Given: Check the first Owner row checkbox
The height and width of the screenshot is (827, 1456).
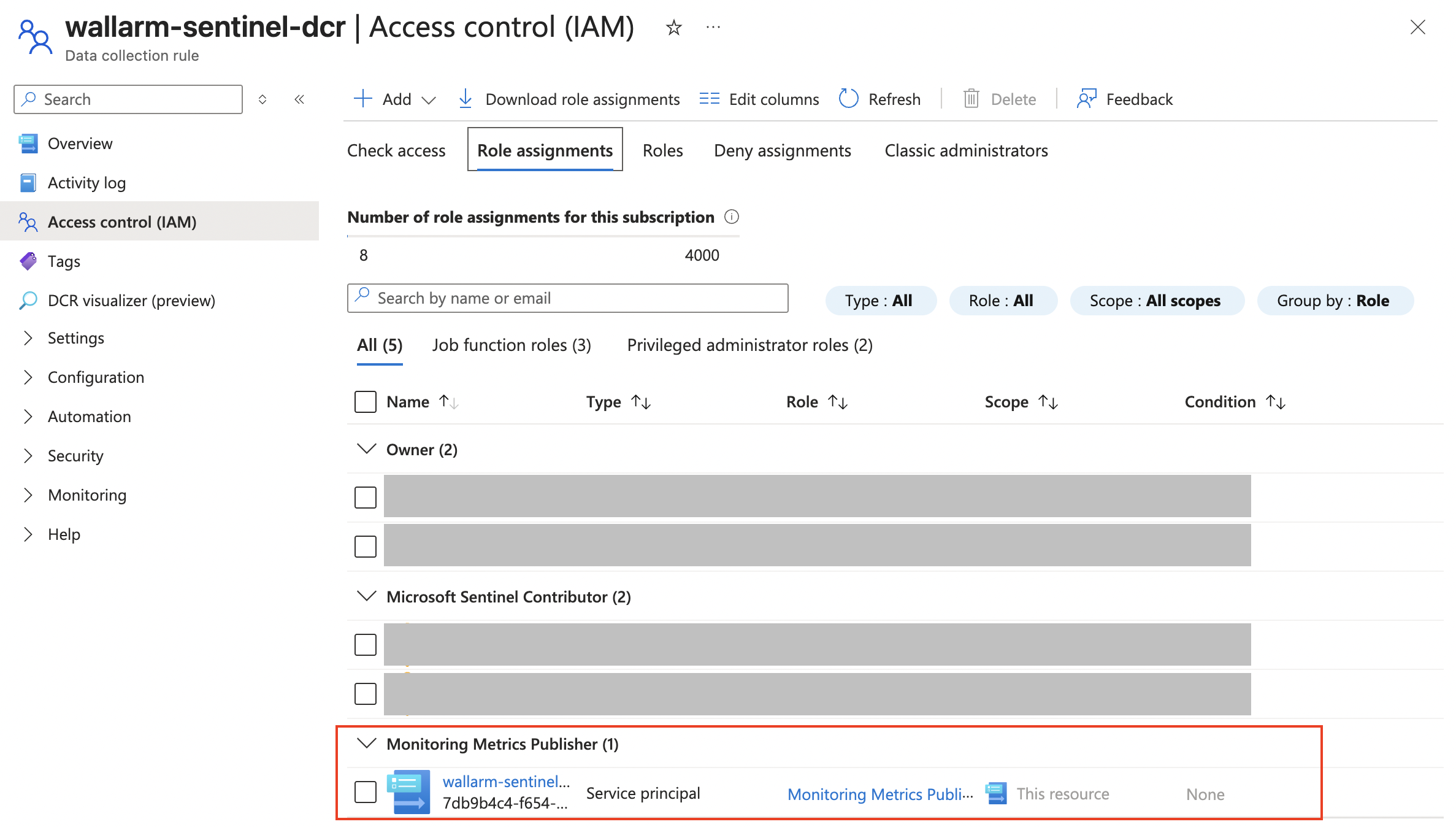Looking at the screenshot, I should pos(365,498).
